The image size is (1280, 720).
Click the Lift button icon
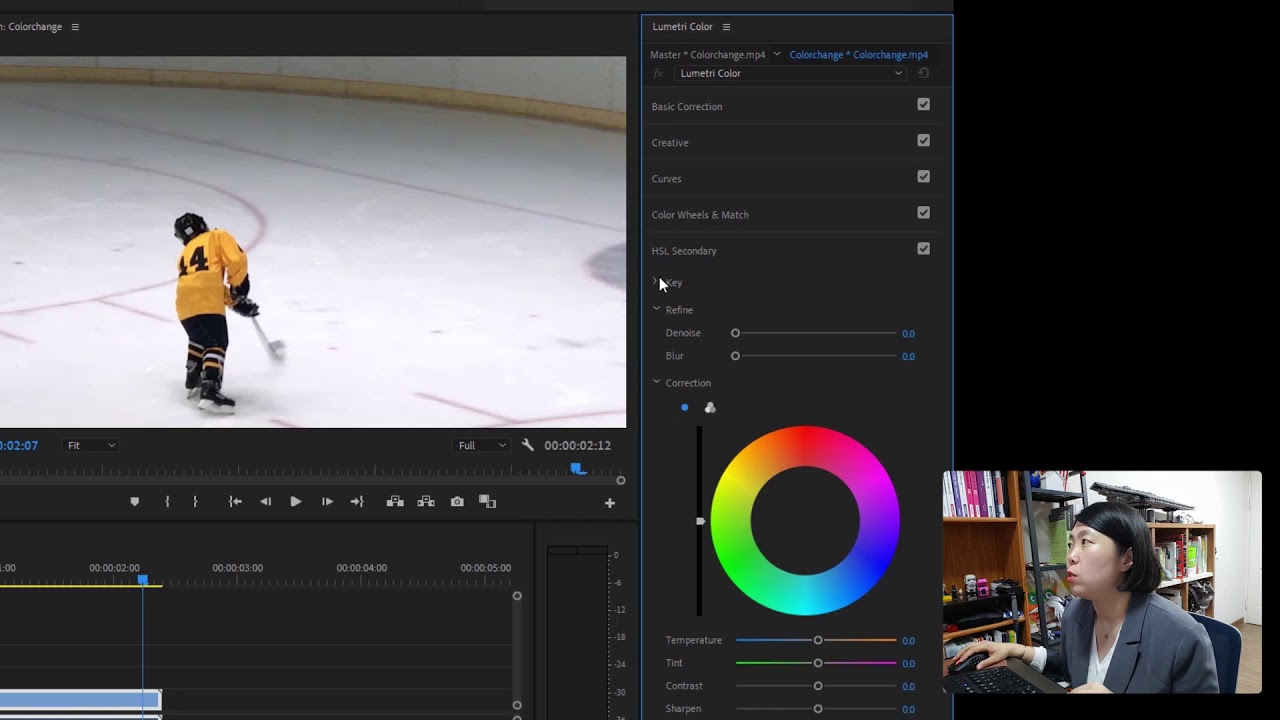[x=395, y=502]
